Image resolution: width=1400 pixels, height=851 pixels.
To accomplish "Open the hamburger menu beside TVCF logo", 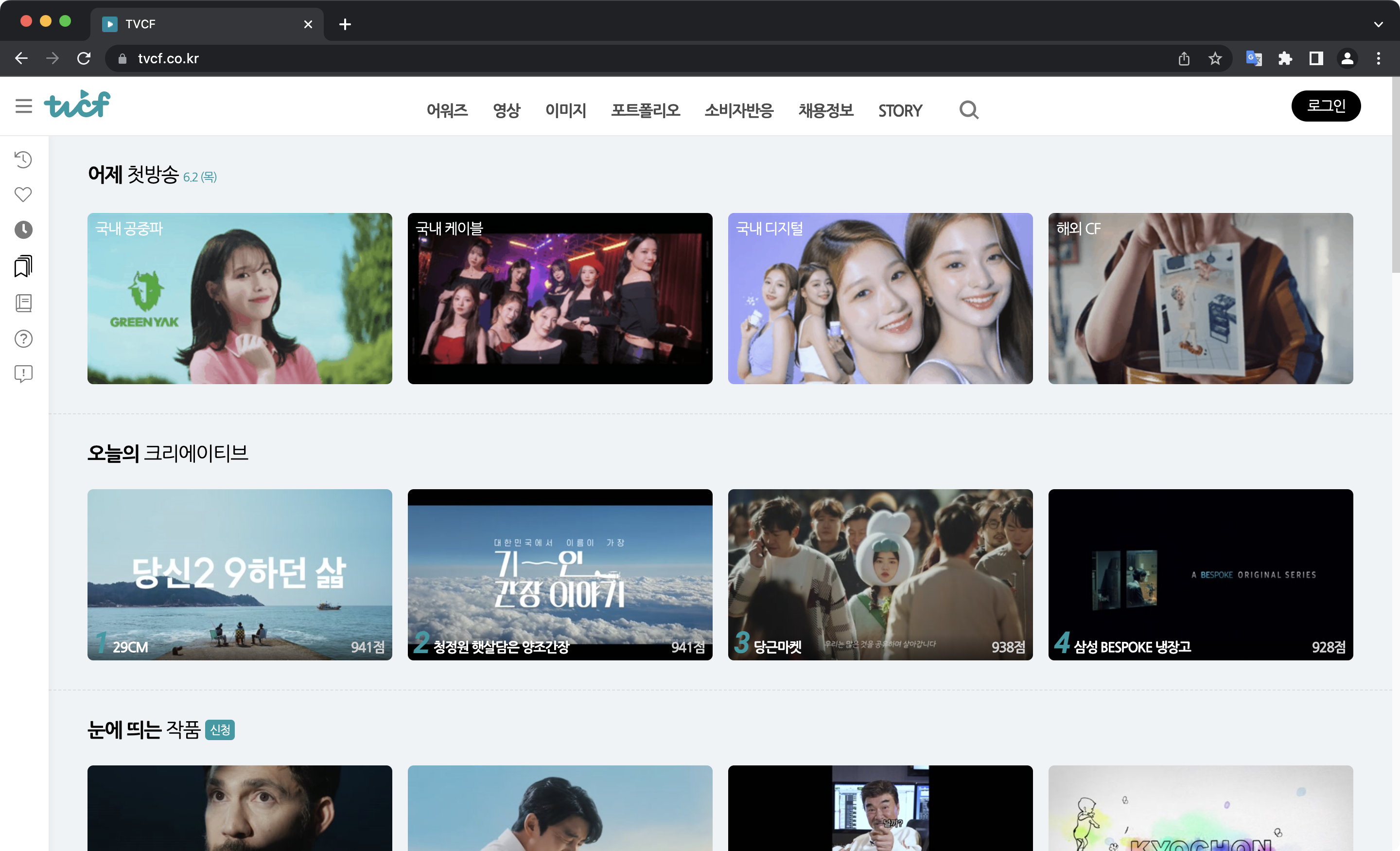I will [23, 106].
